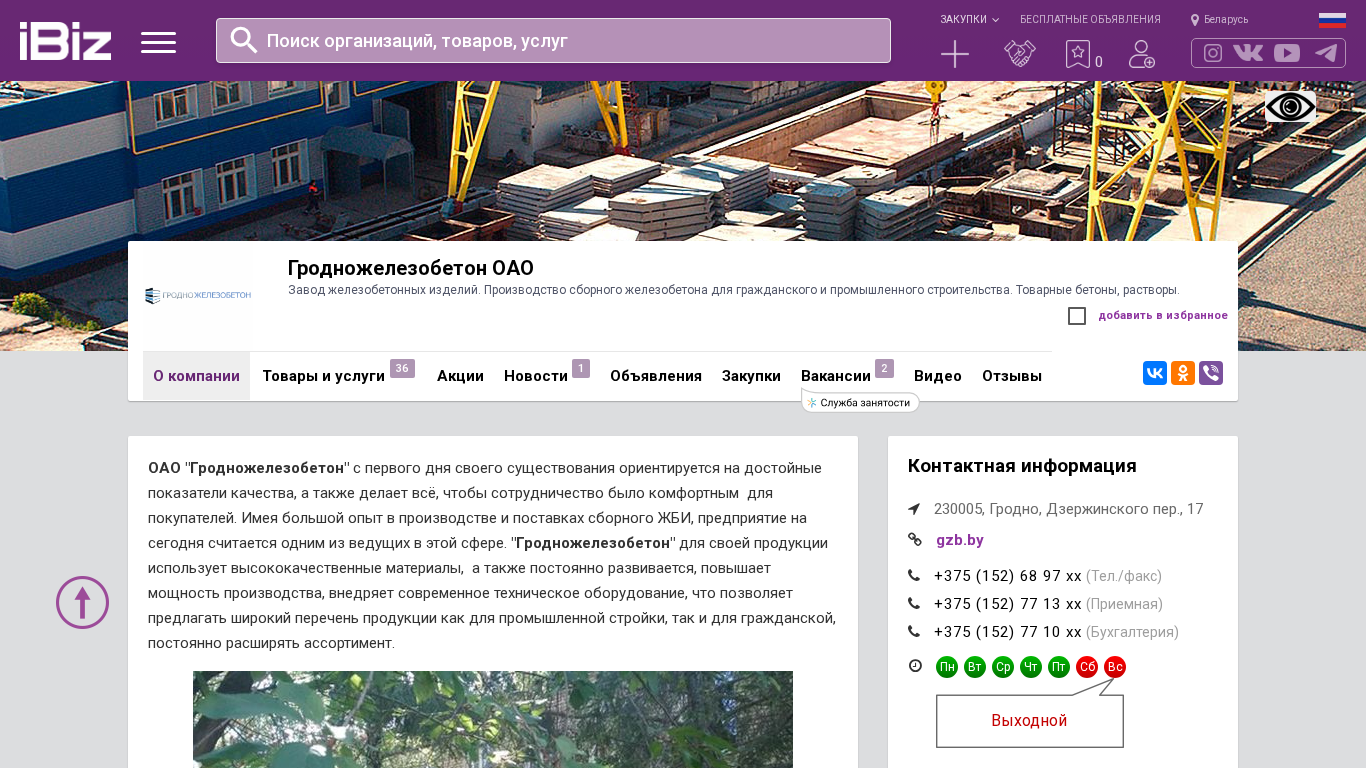Image resolution: width=1366 pixels, height=768 pixels.
Task: Switch to the Объявления tab
Action: click(656, 376)
